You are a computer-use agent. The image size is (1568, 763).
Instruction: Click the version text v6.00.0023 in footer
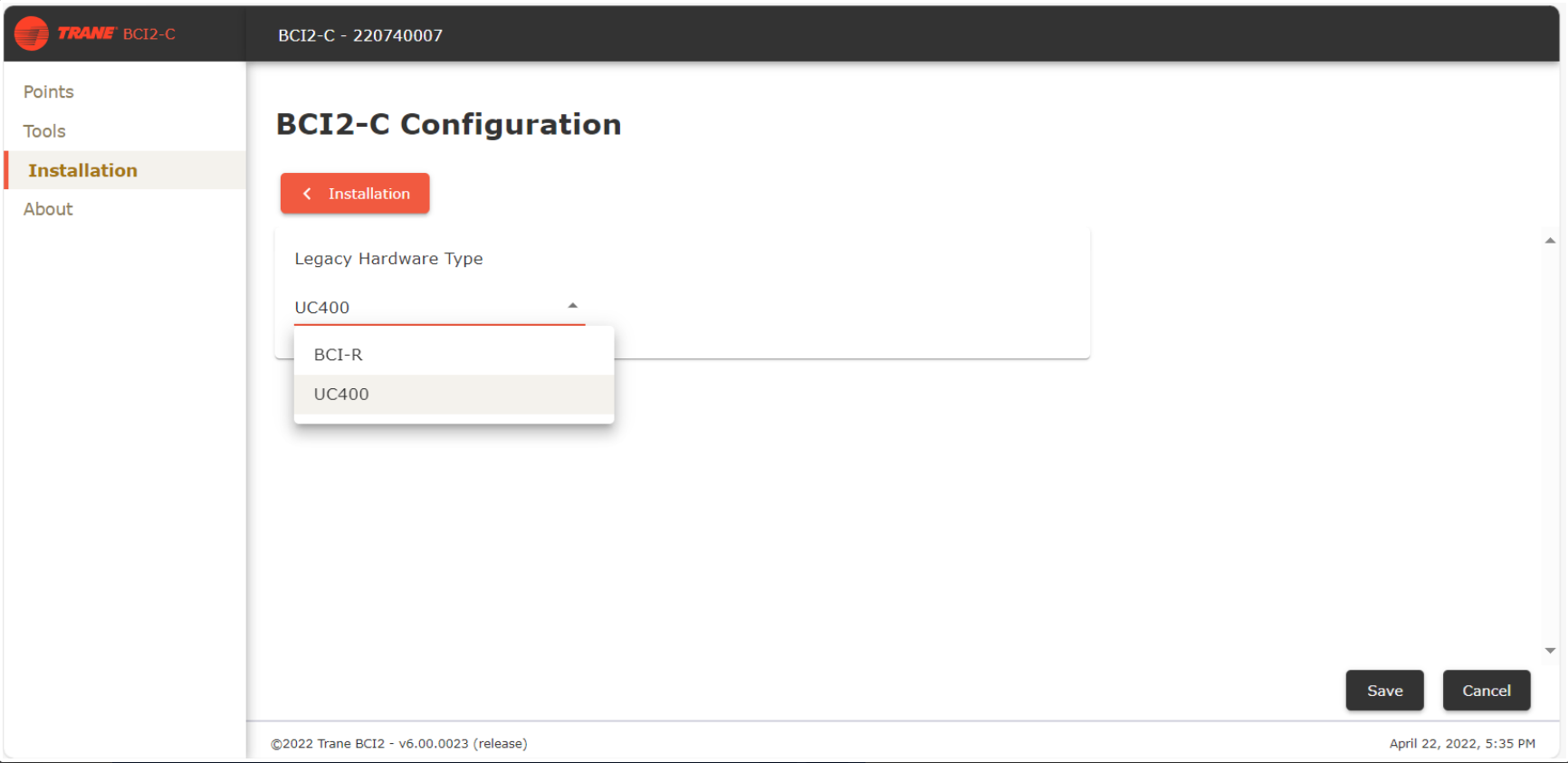[434, 744]
